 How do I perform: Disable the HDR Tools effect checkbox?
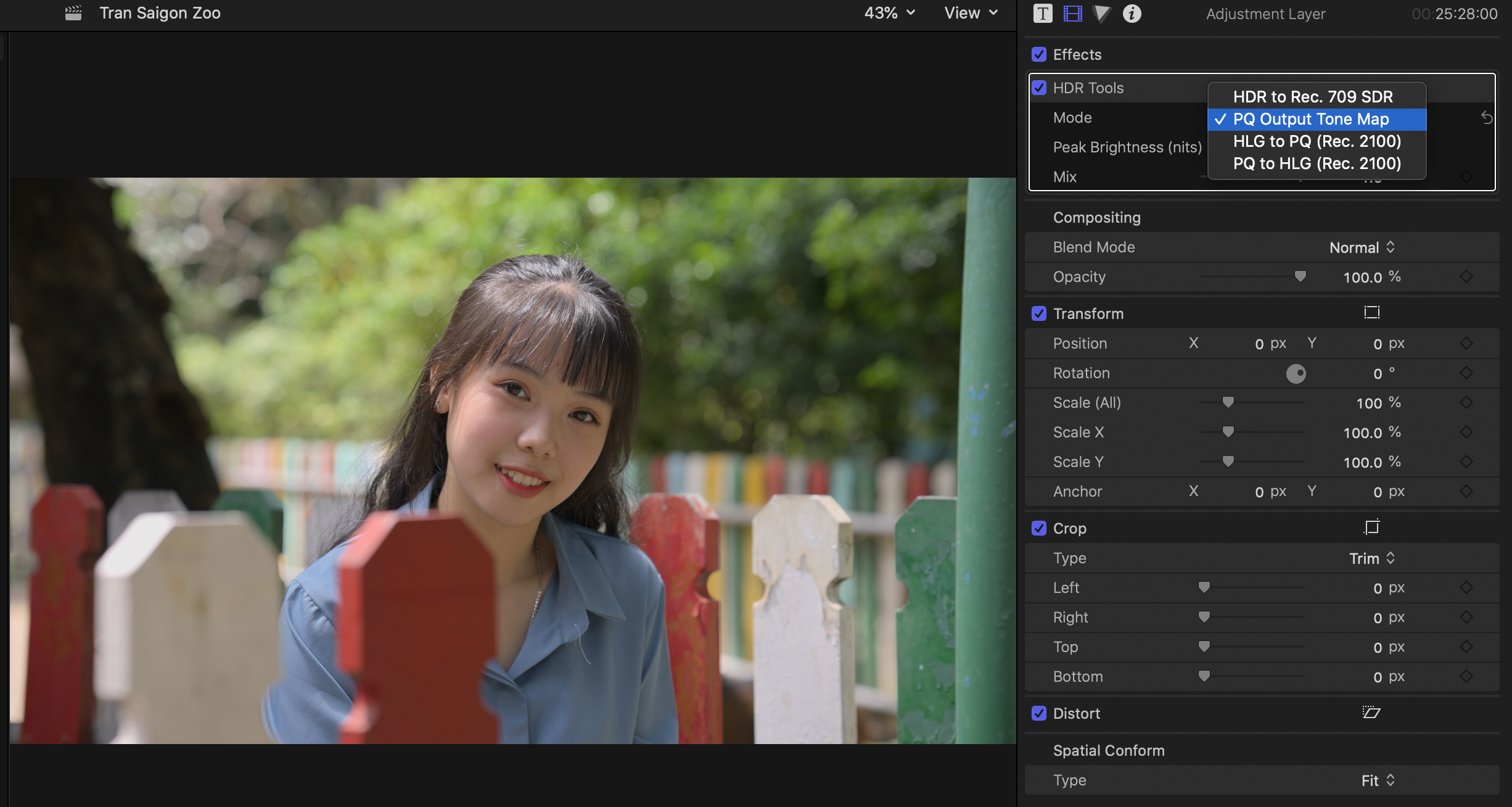coord(1039,88)
